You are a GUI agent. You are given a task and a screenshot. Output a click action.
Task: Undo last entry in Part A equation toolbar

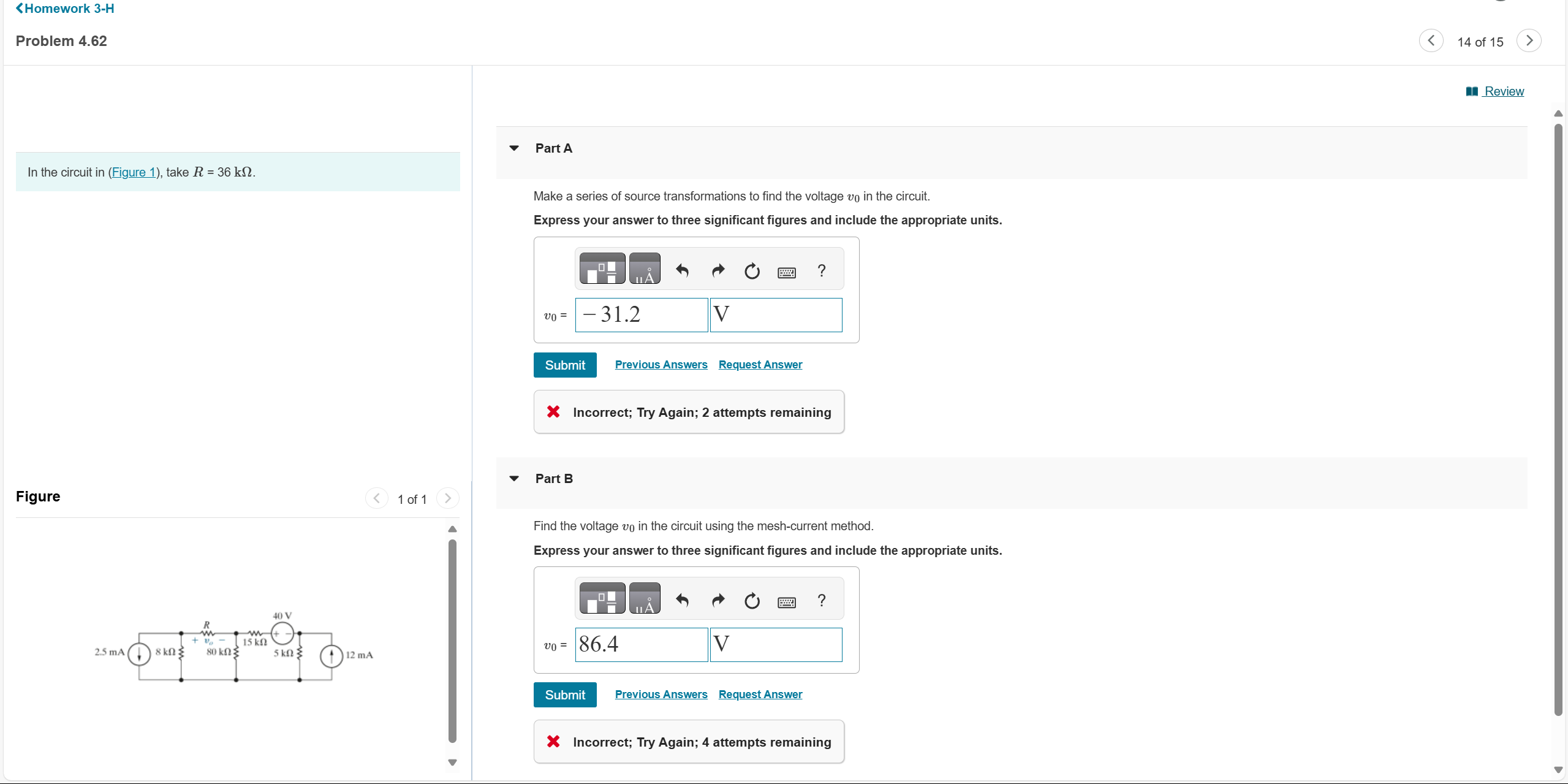682,270
